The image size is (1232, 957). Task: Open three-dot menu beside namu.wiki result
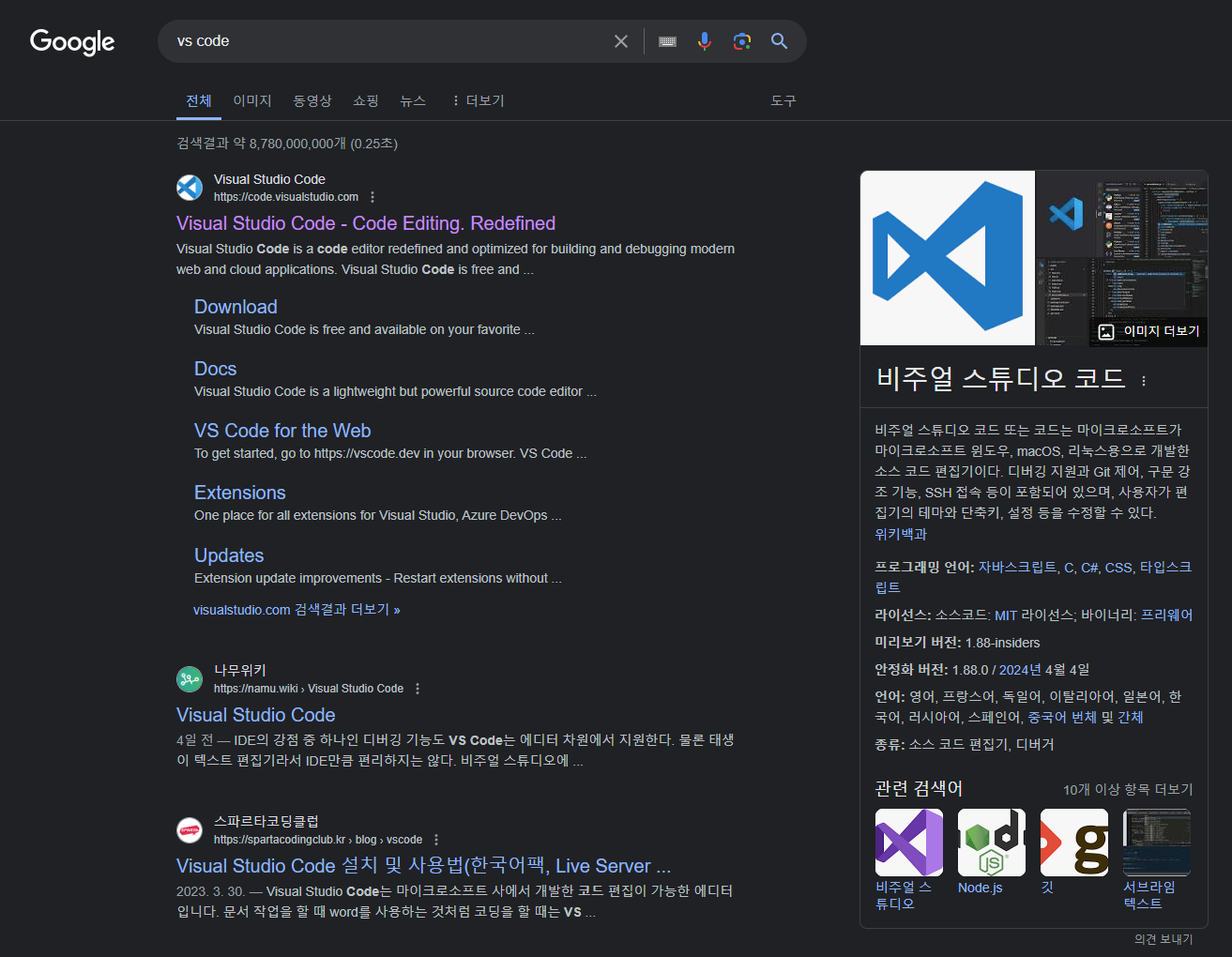point(418,689)
